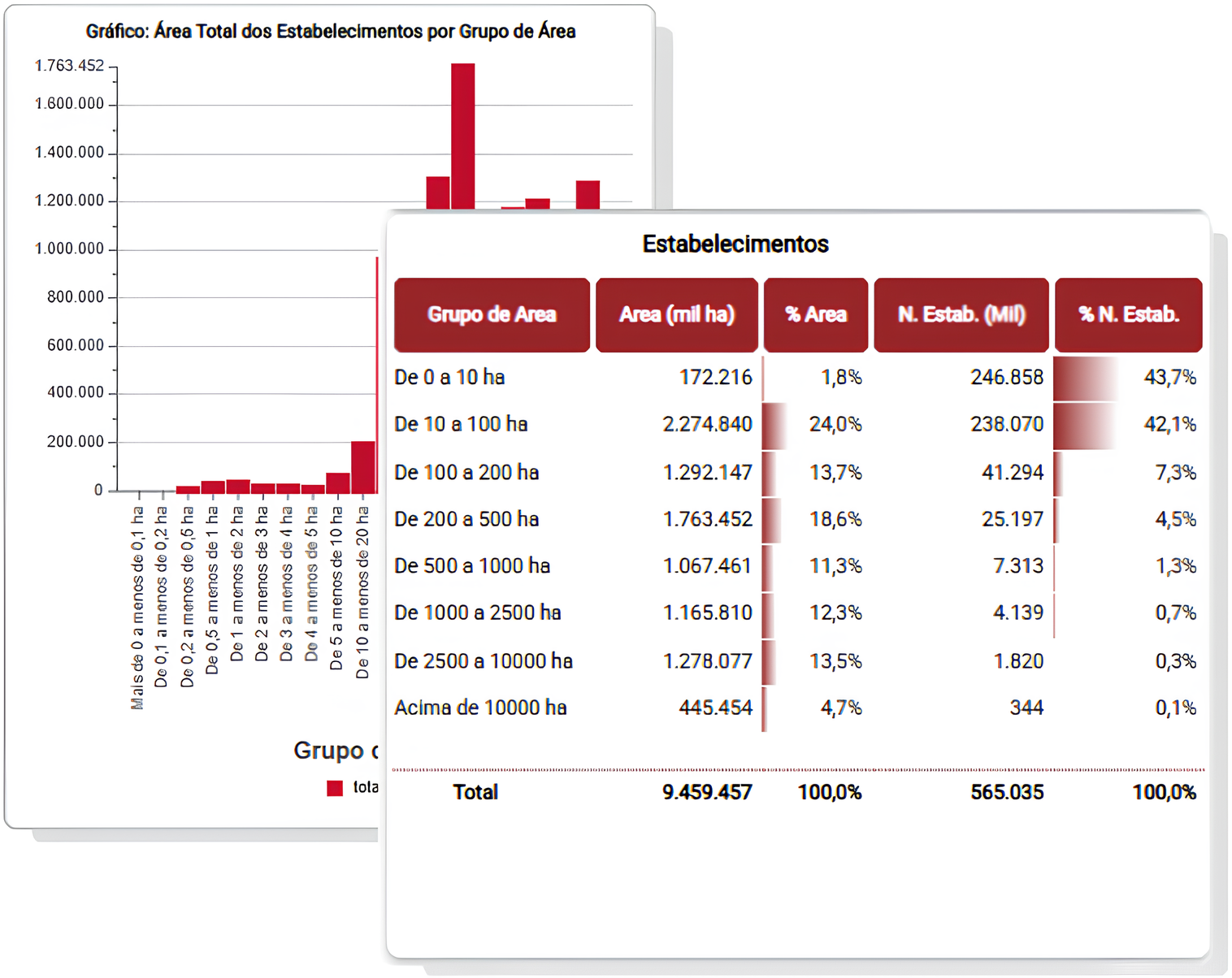Click the 43,7% data bar cell
Viewport: 1232px width, 978px height.
(1127, 378)
